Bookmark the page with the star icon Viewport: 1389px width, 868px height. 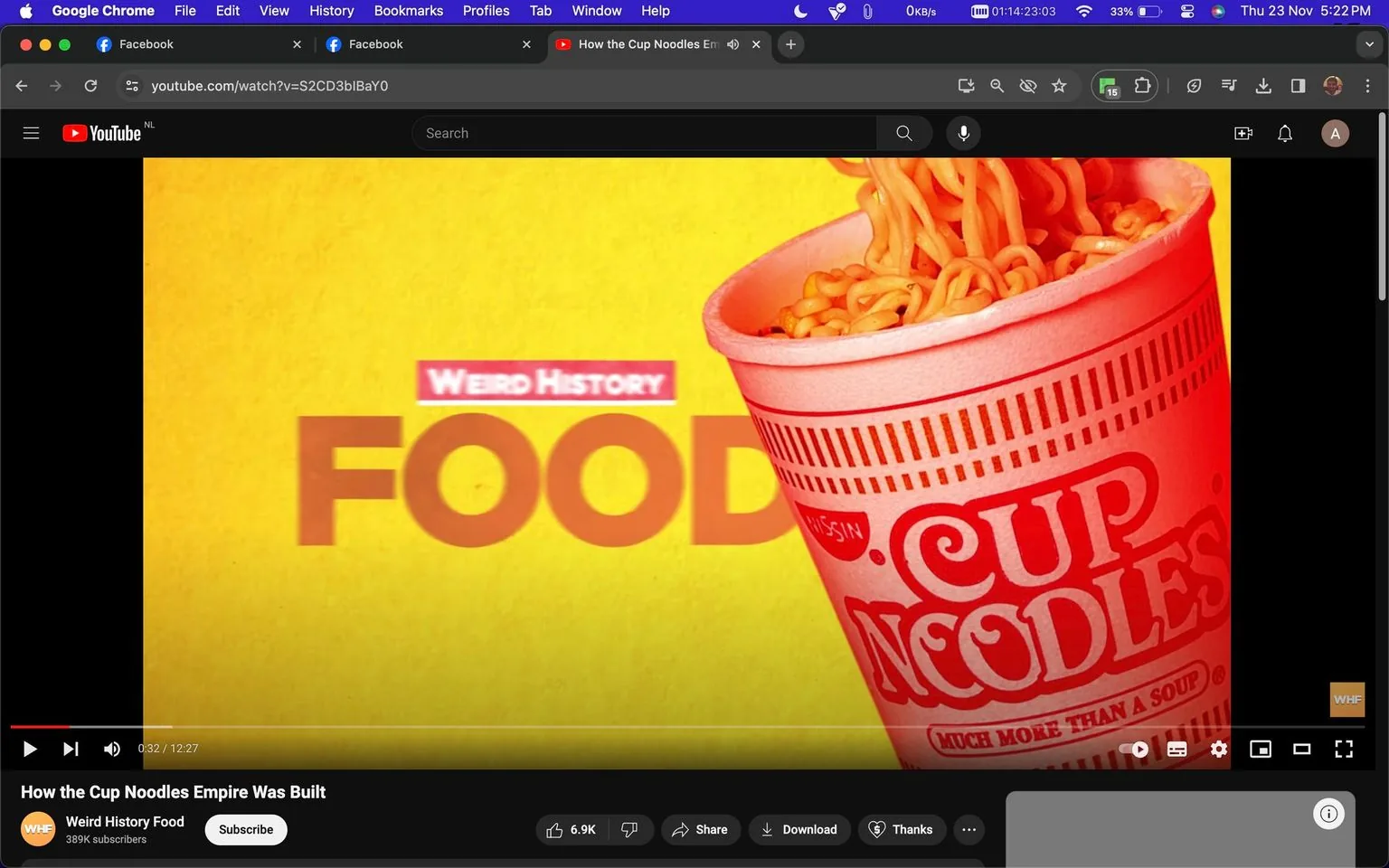point(1059,85)
